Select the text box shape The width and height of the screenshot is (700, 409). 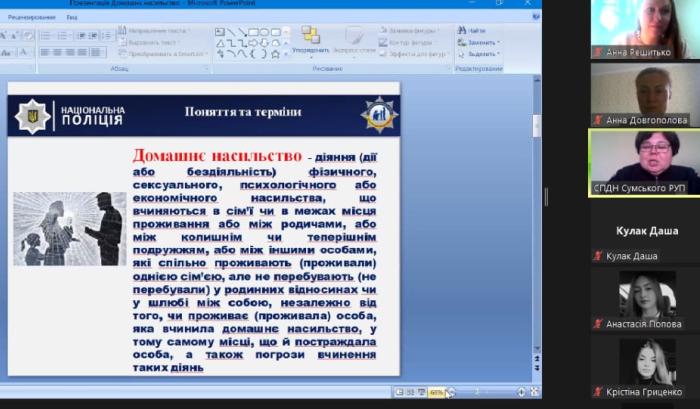220,32
